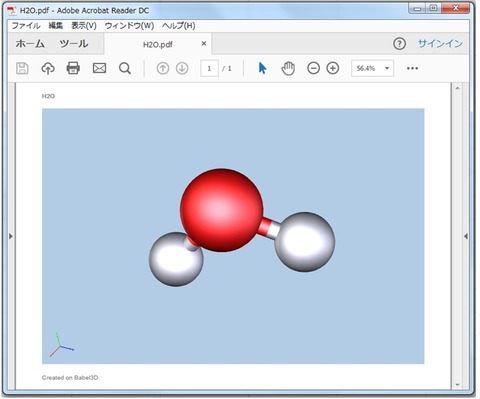Zoom in with plus button
This screenshot has width=480, height=399.
pyautogui.click(x=333, y=68)
